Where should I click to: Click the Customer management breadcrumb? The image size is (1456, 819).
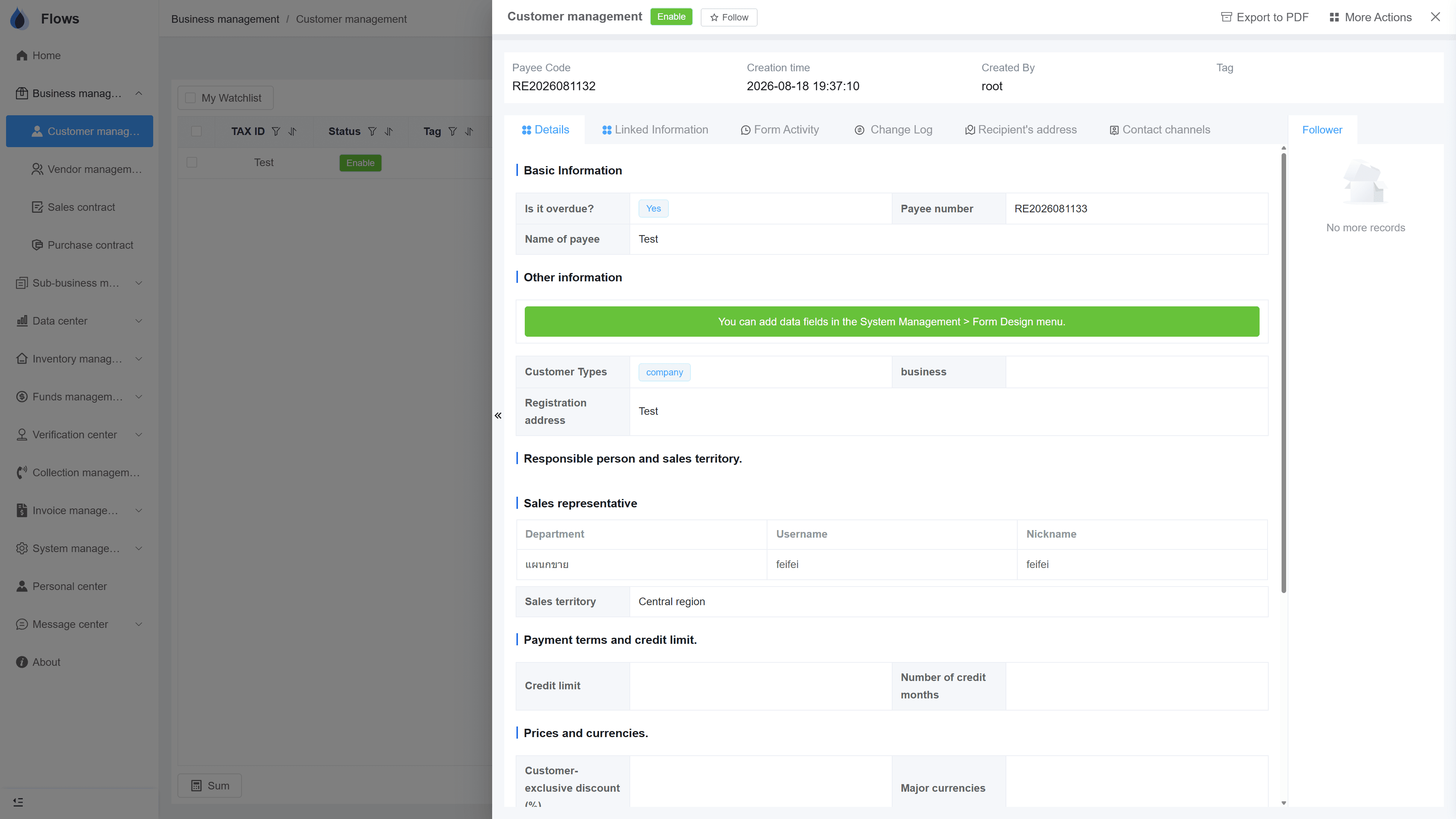[x=351, y=19]
